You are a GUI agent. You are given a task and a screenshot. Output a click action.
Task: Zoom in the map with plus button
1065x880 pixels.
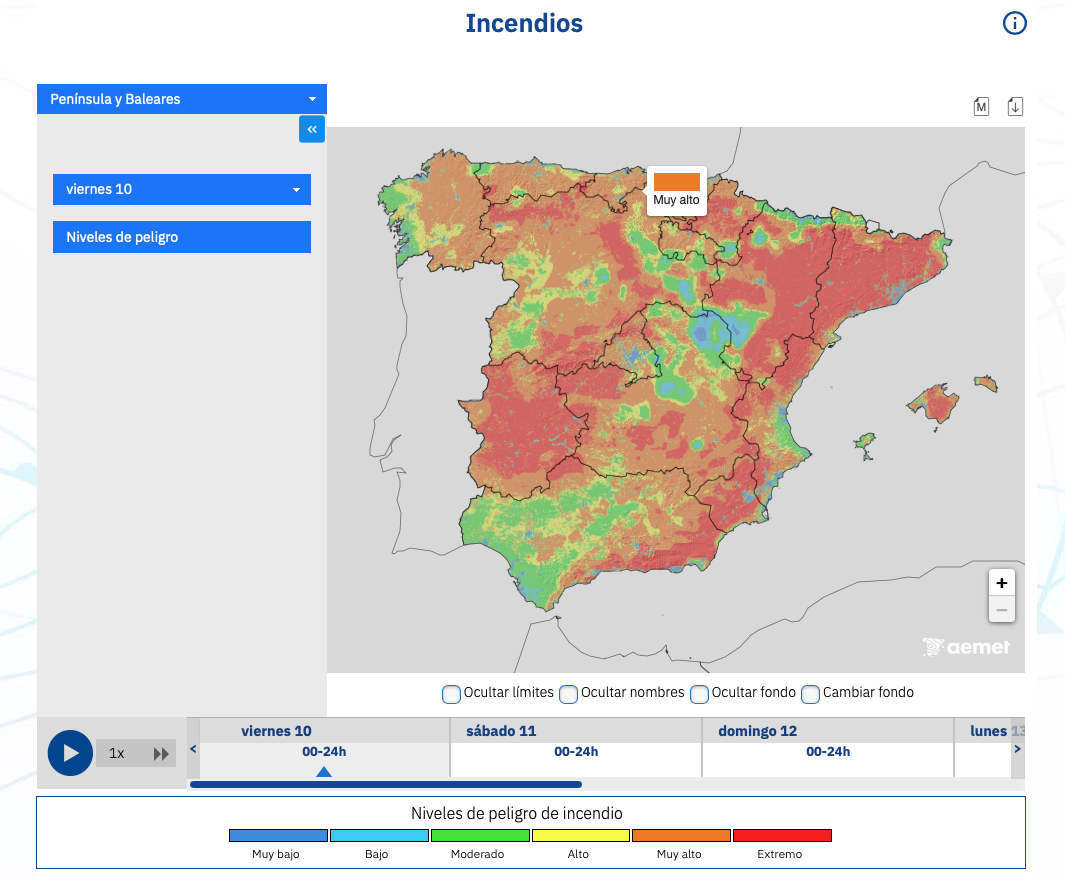pyautogui.click(x=1001, y=583)
